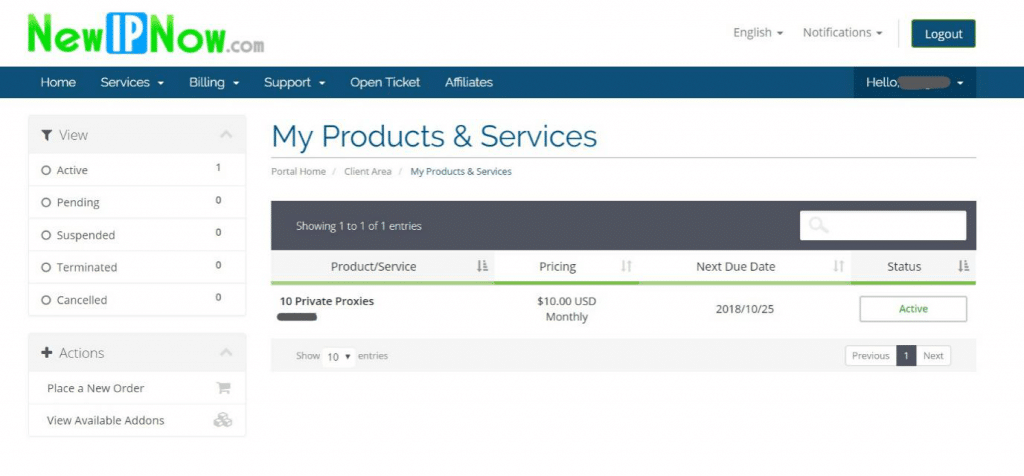Viewport: 1024px width, 476px height.
Task: Click the plus icon beside Actions
Action: pyautogui.click(x=46, y=353)
